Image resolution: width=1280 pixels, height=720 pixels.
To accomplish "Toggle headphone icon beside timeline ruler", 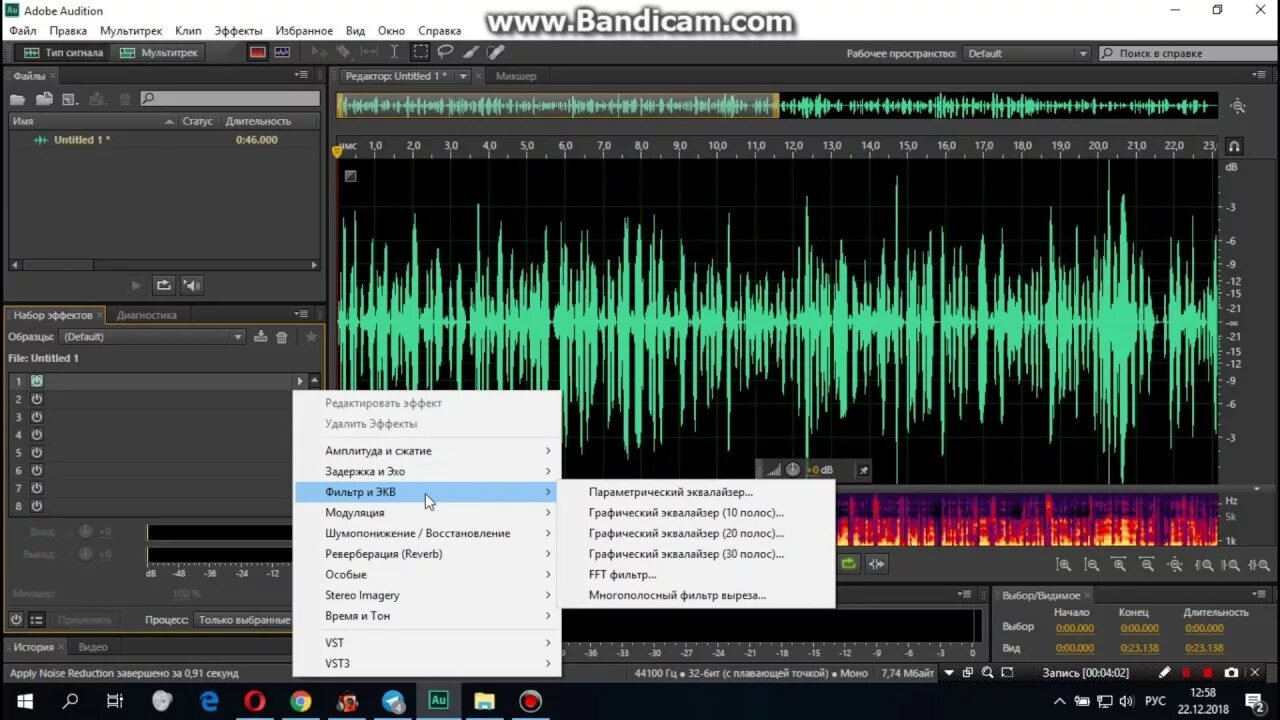I will click(1234, 146).
